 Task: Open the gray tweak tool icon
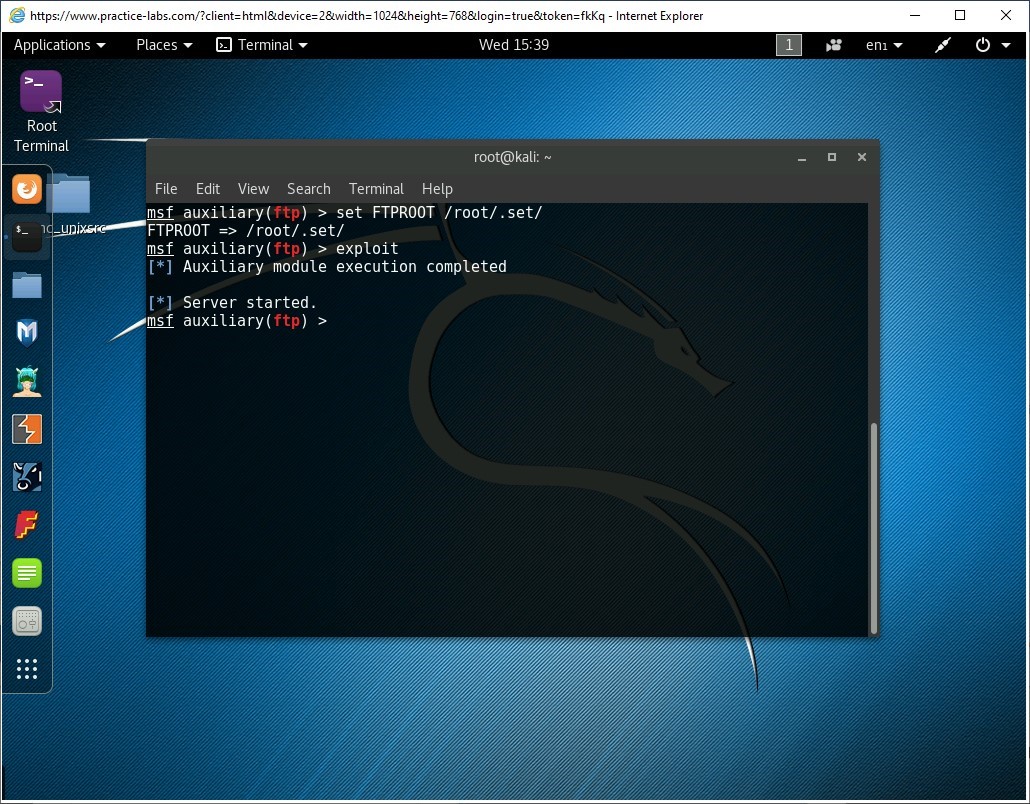pos(27,621)
